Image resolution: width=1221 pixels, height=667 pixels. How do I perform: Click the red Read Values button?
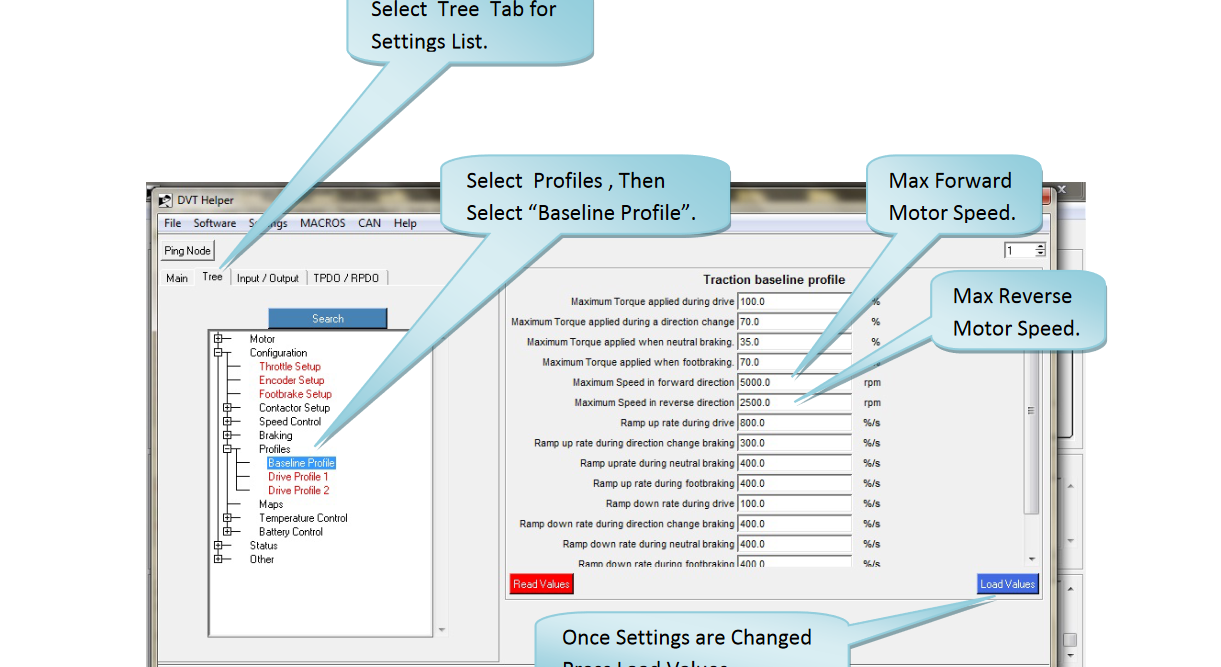[541, 584]
